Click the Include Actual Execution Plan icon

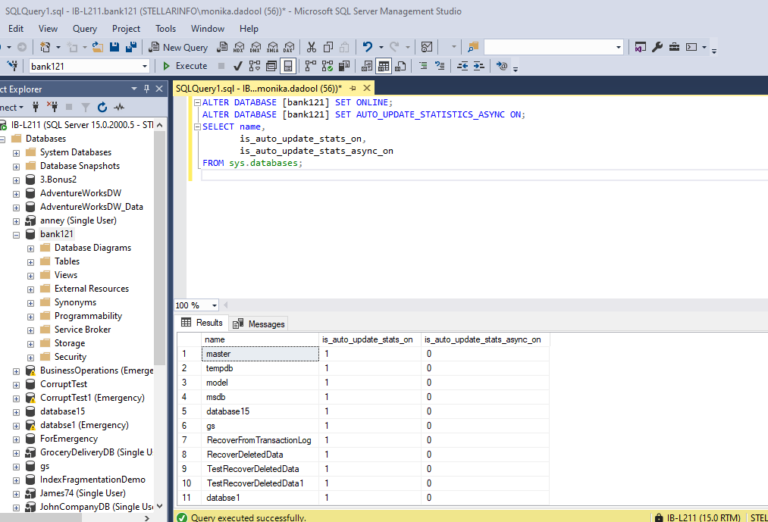(x=311, y=66)
